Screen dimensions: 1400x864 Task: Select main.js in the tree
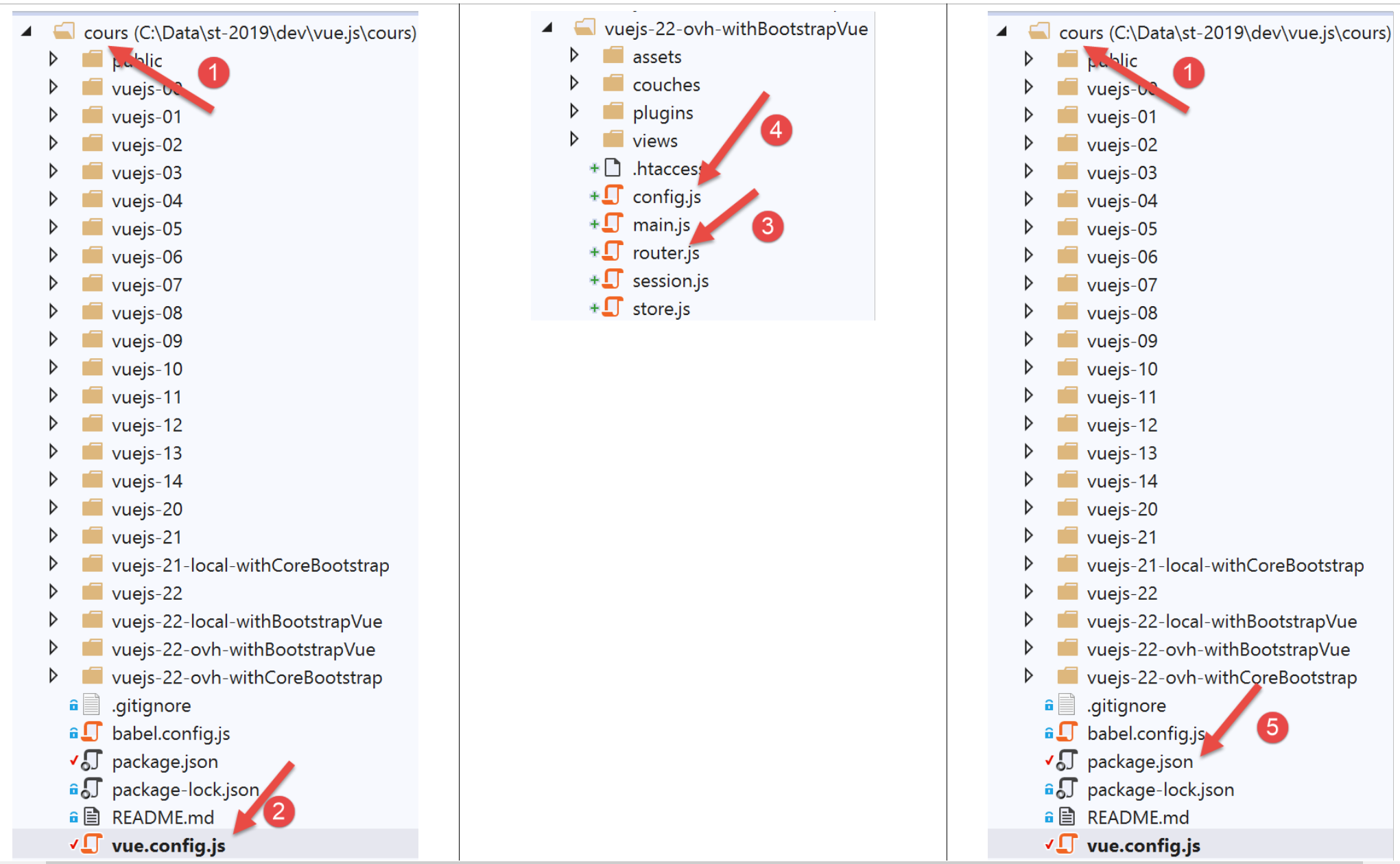661,225
